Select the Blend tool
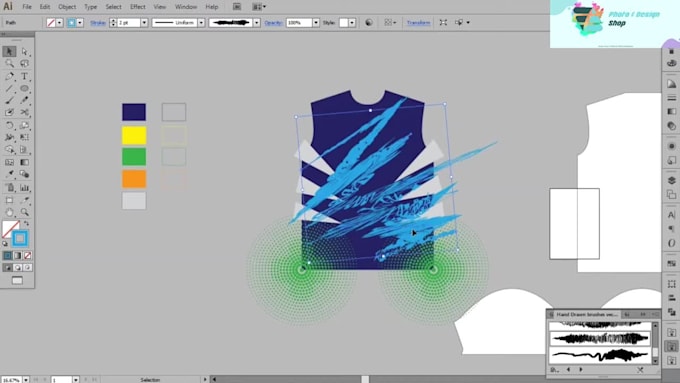The image size is (680, 383). point(24,174)
